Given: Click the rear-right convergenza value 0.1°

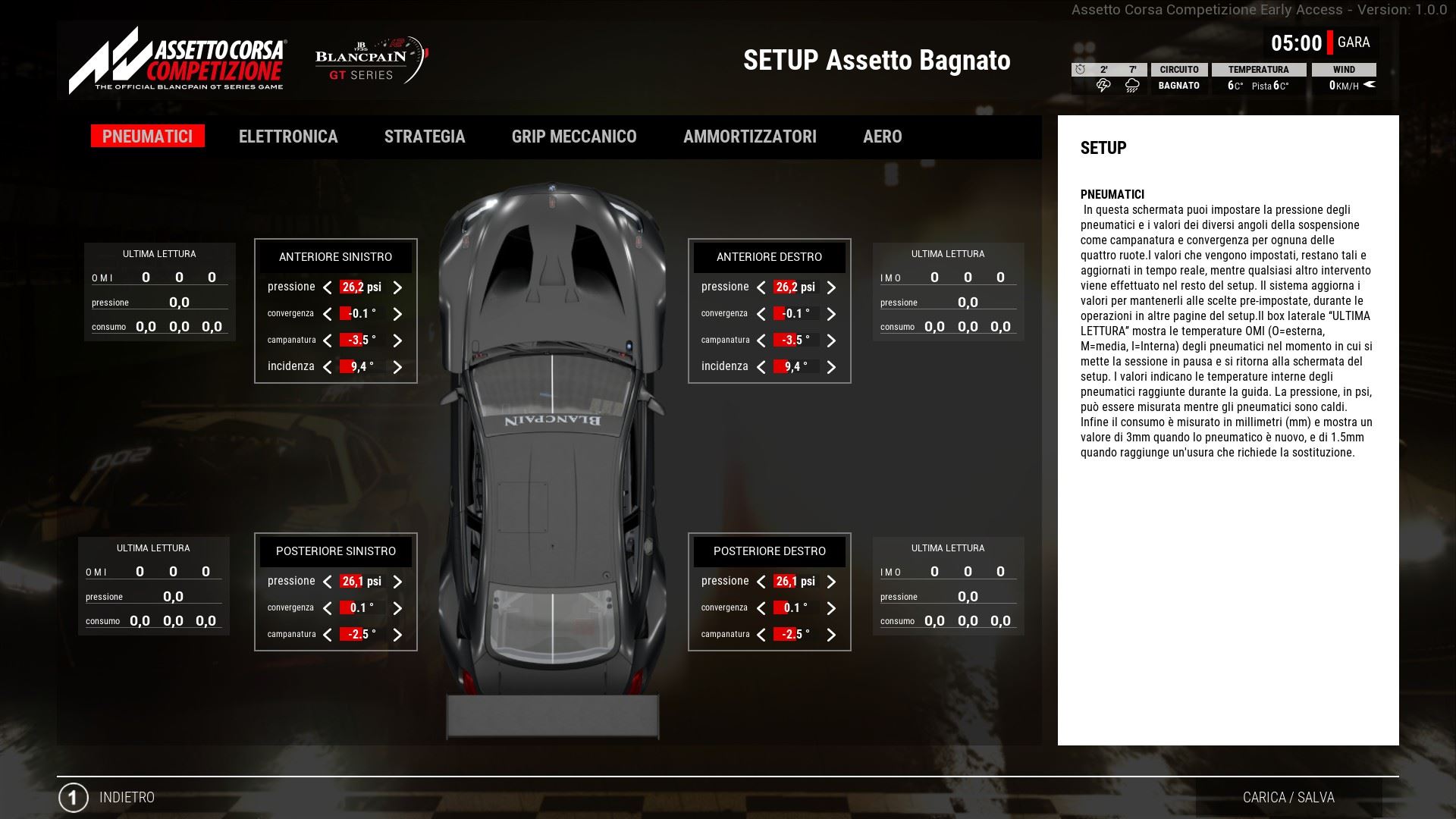Looking at the screenshot, I should (x=795, y=608).
